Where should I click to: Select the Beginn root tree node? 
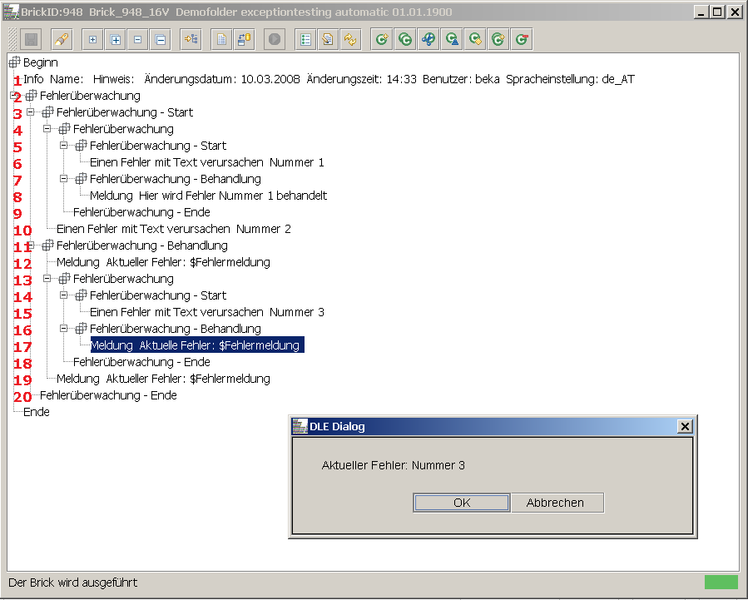40,62
